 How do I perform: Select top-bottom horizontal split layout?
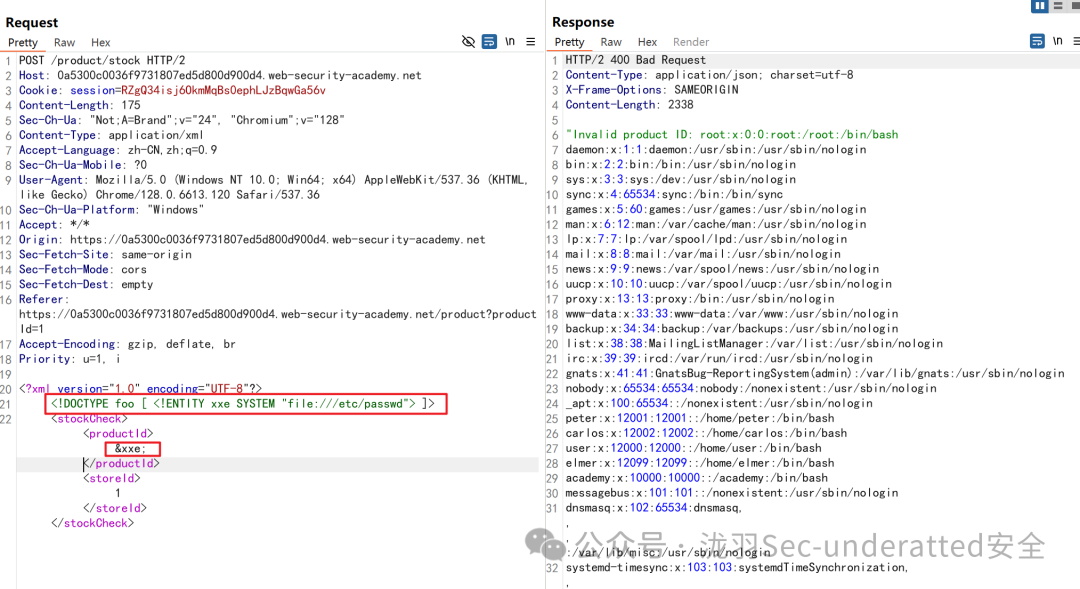click(1058, 6)
